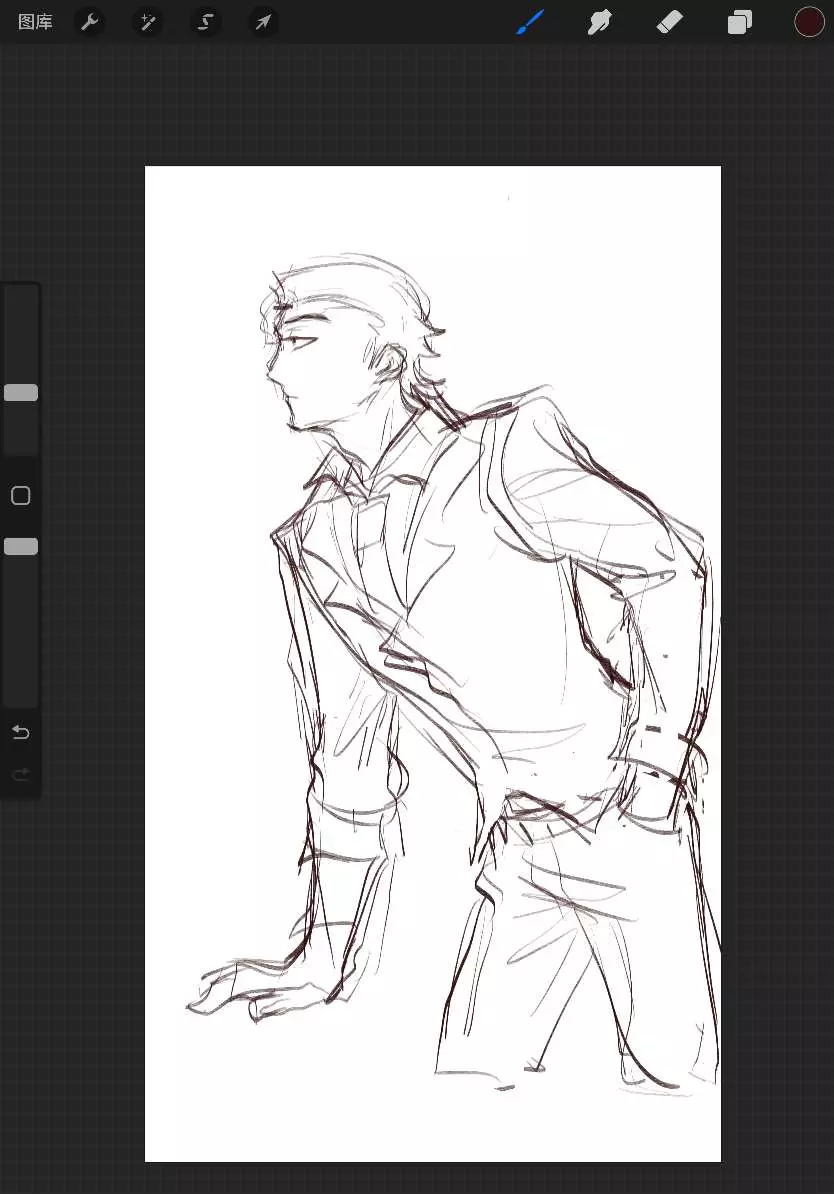Screen dimensions: 834x1194
Task: Open the Actions wrench menu
Action: pyautogui.click(x=90, y=22)
